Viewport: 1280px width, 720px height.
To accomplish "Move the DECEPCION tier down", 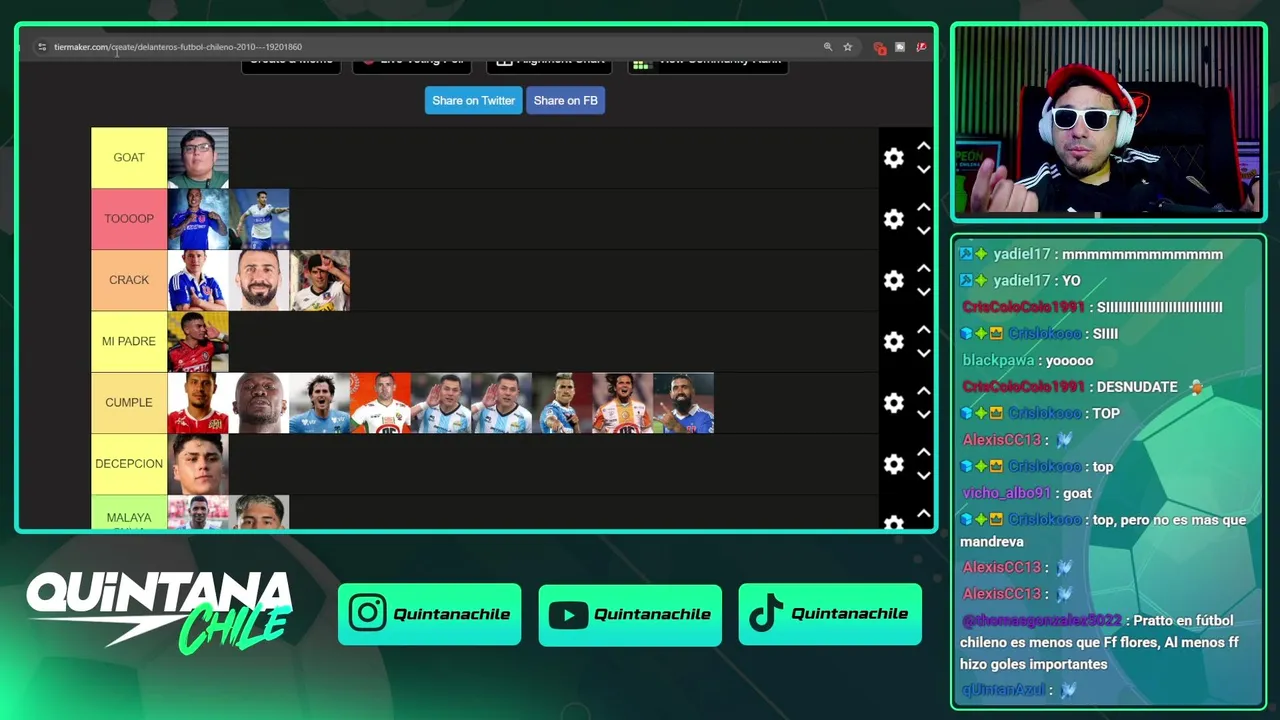I will 924,476.
